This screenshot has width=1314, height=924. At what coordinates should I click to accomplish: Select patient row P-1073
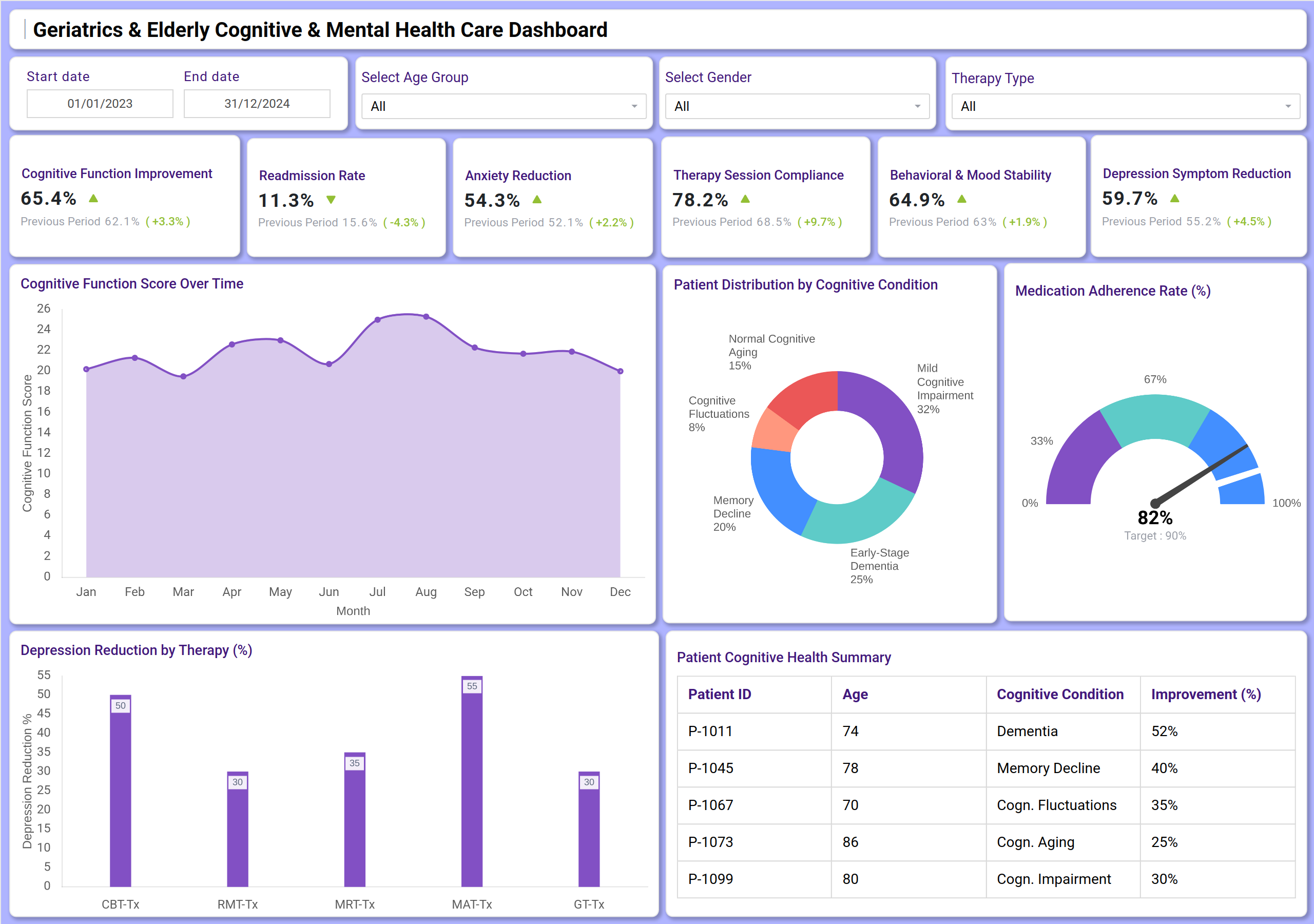coord(986,842)
